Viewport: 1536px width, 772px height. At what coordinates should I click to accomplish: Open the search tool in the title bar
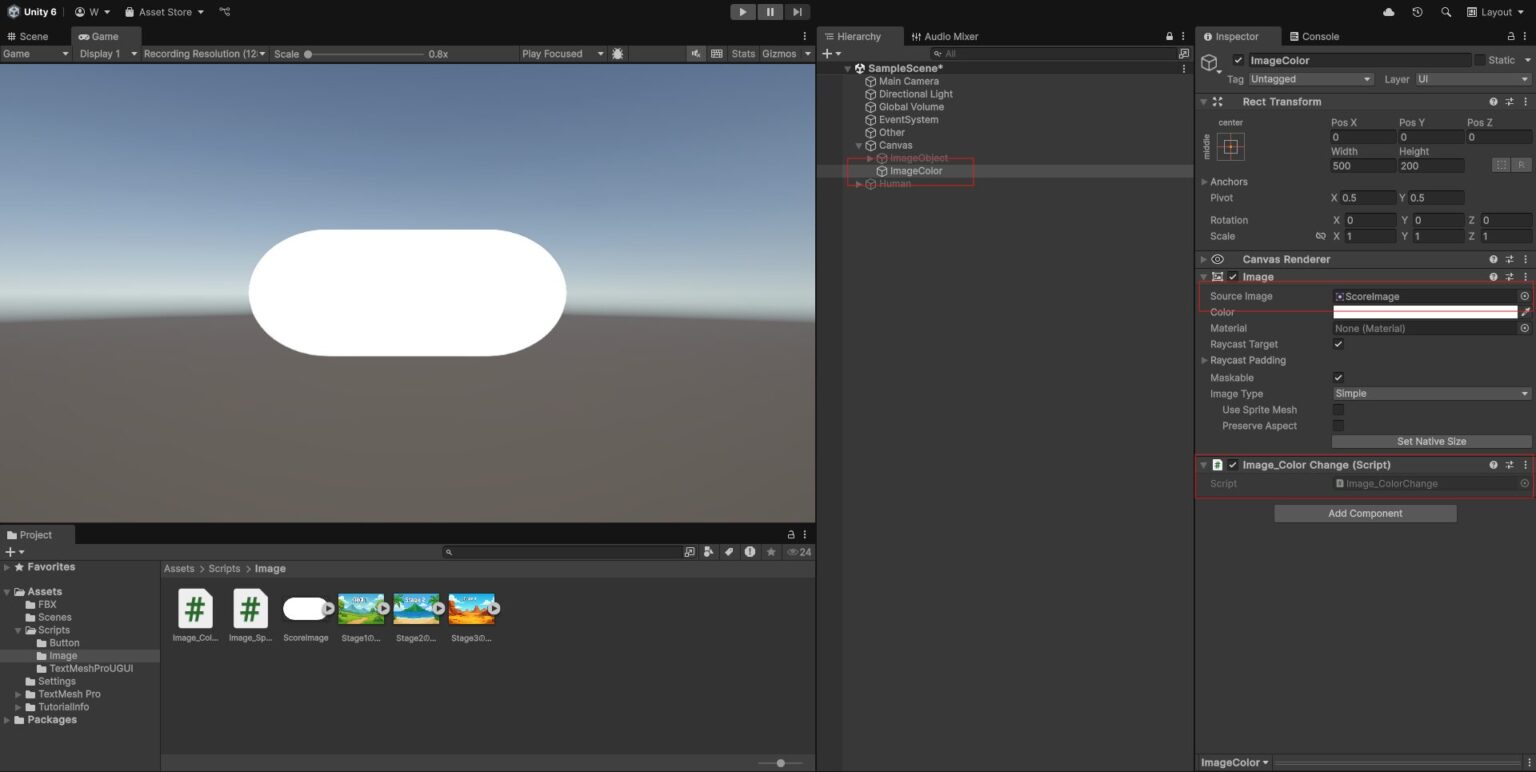pyautogui.click(x=1446, y=11)
